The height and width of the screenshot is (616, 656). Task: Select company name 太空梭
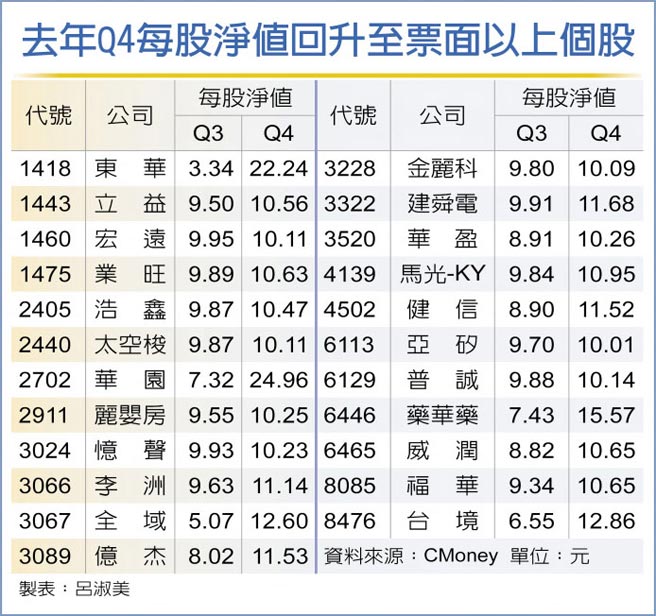(x=130, y=345)
